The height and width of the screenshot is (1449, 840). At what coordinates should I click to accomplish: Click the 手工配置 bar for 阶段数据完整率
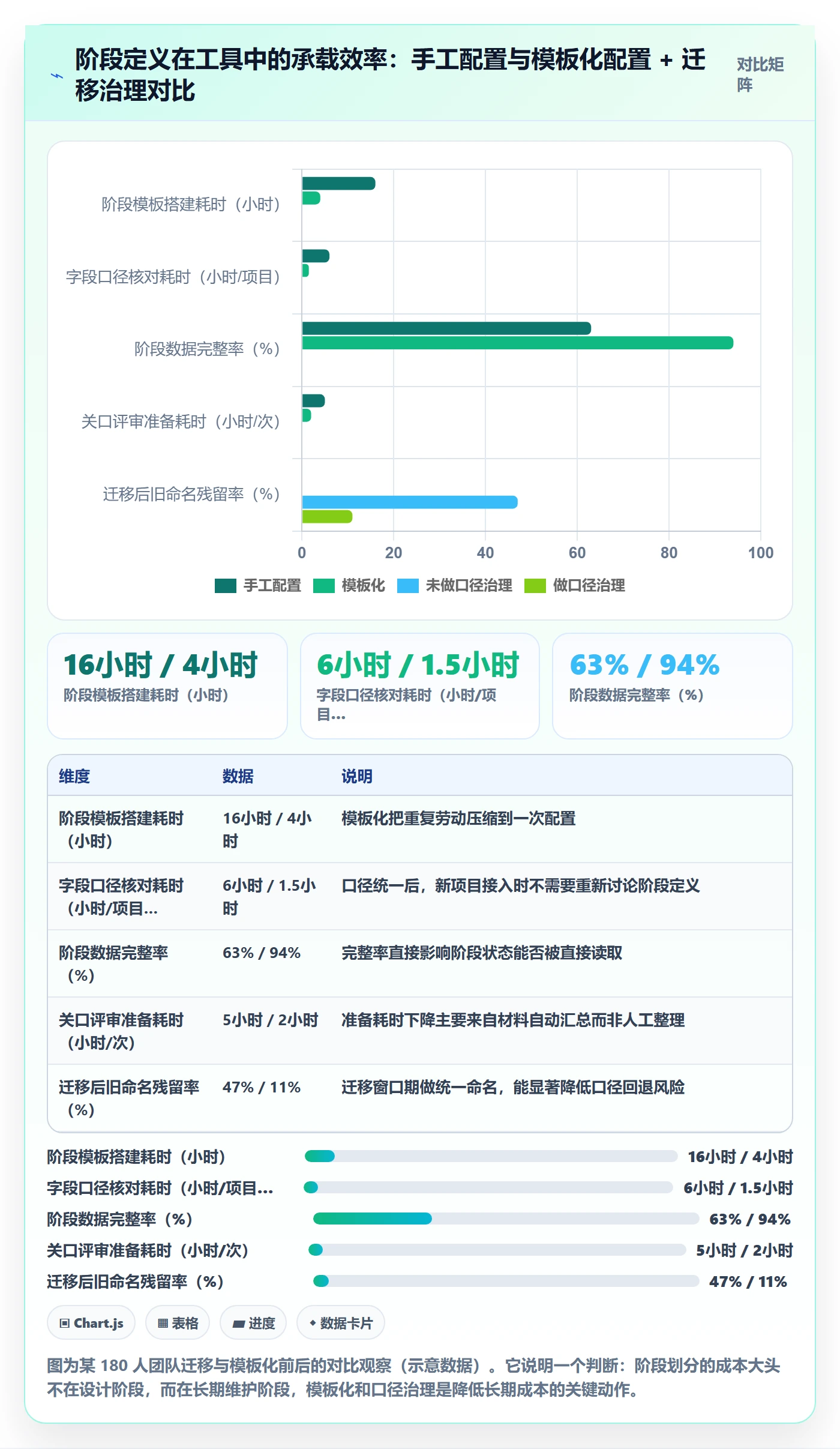(446, 328)
